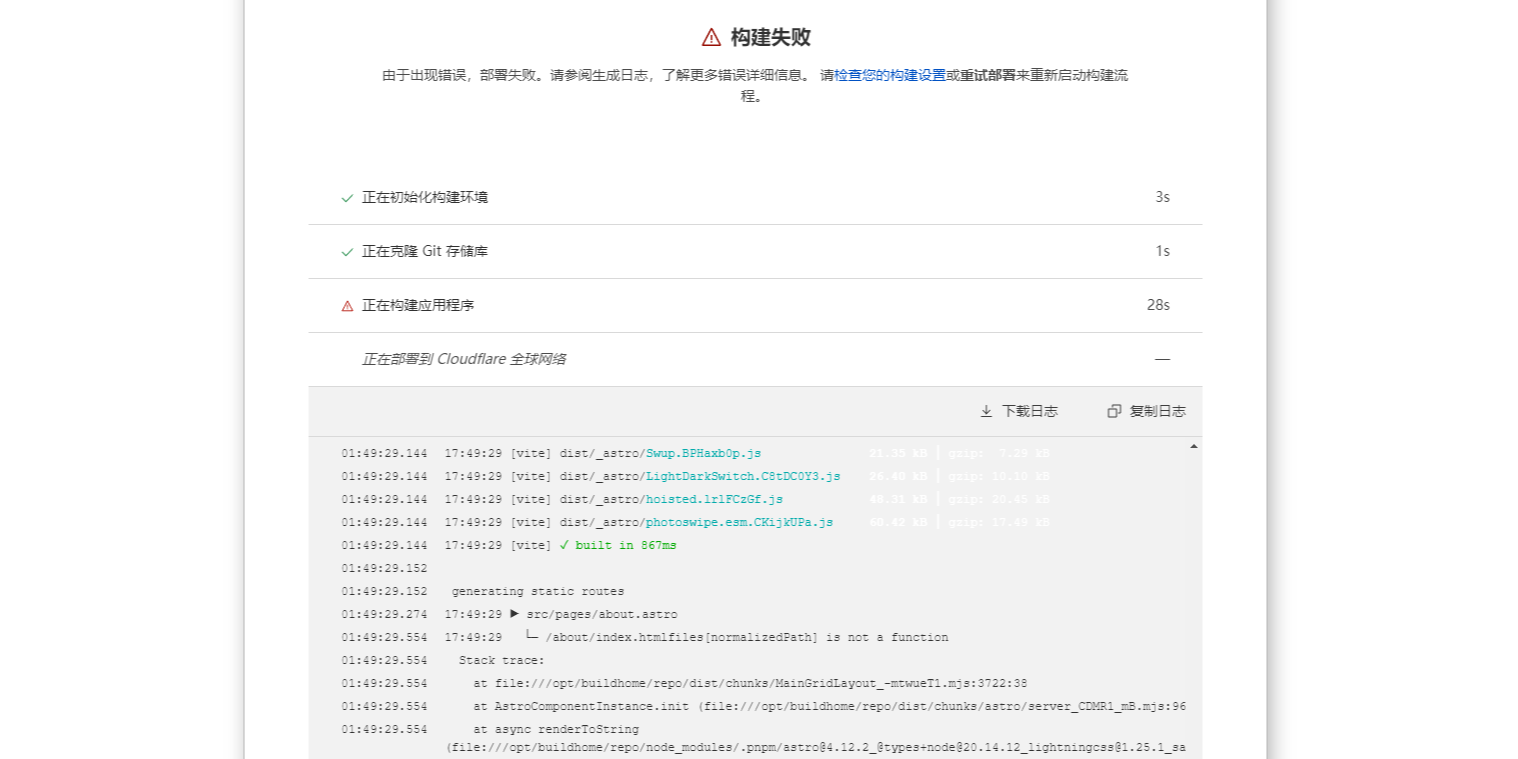Click the 01:49:29.152 timestamp of generating static routes
The width and height of the screenshot is (1518, 759).
(384, 591)
